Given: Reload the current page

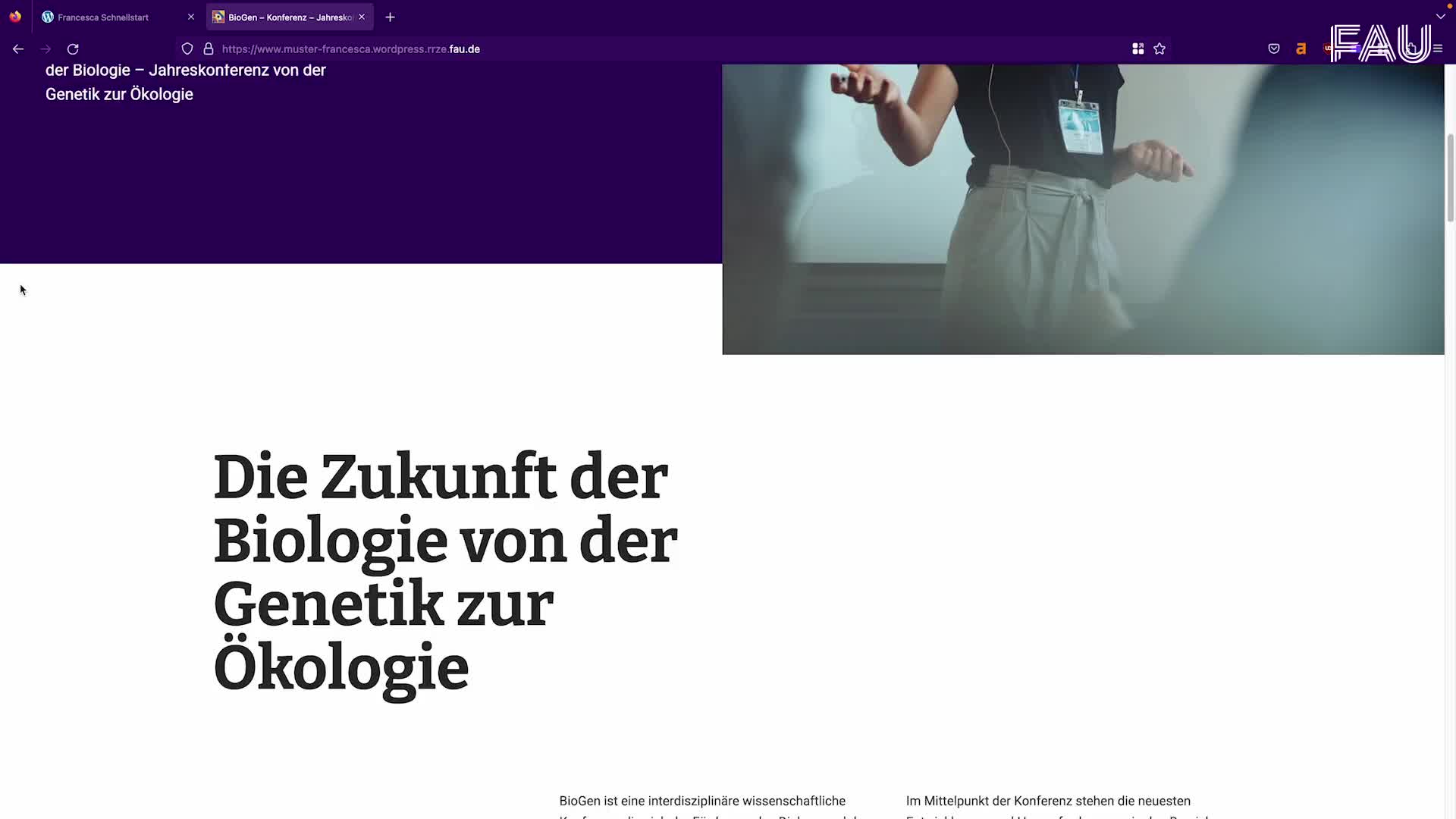Looking at the screenshot, I should [x=73, y=49].
